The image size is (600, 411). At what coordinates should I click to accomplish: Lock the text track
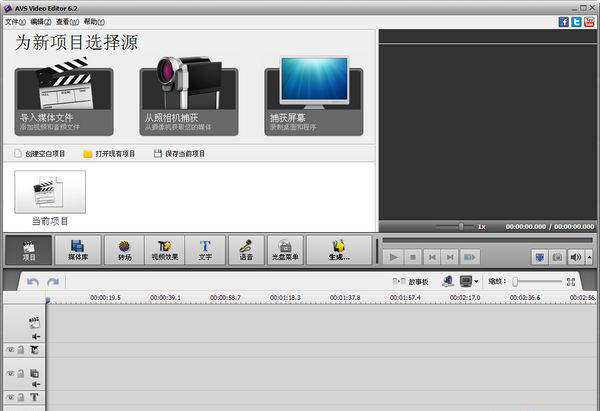[x=21, y=397]
